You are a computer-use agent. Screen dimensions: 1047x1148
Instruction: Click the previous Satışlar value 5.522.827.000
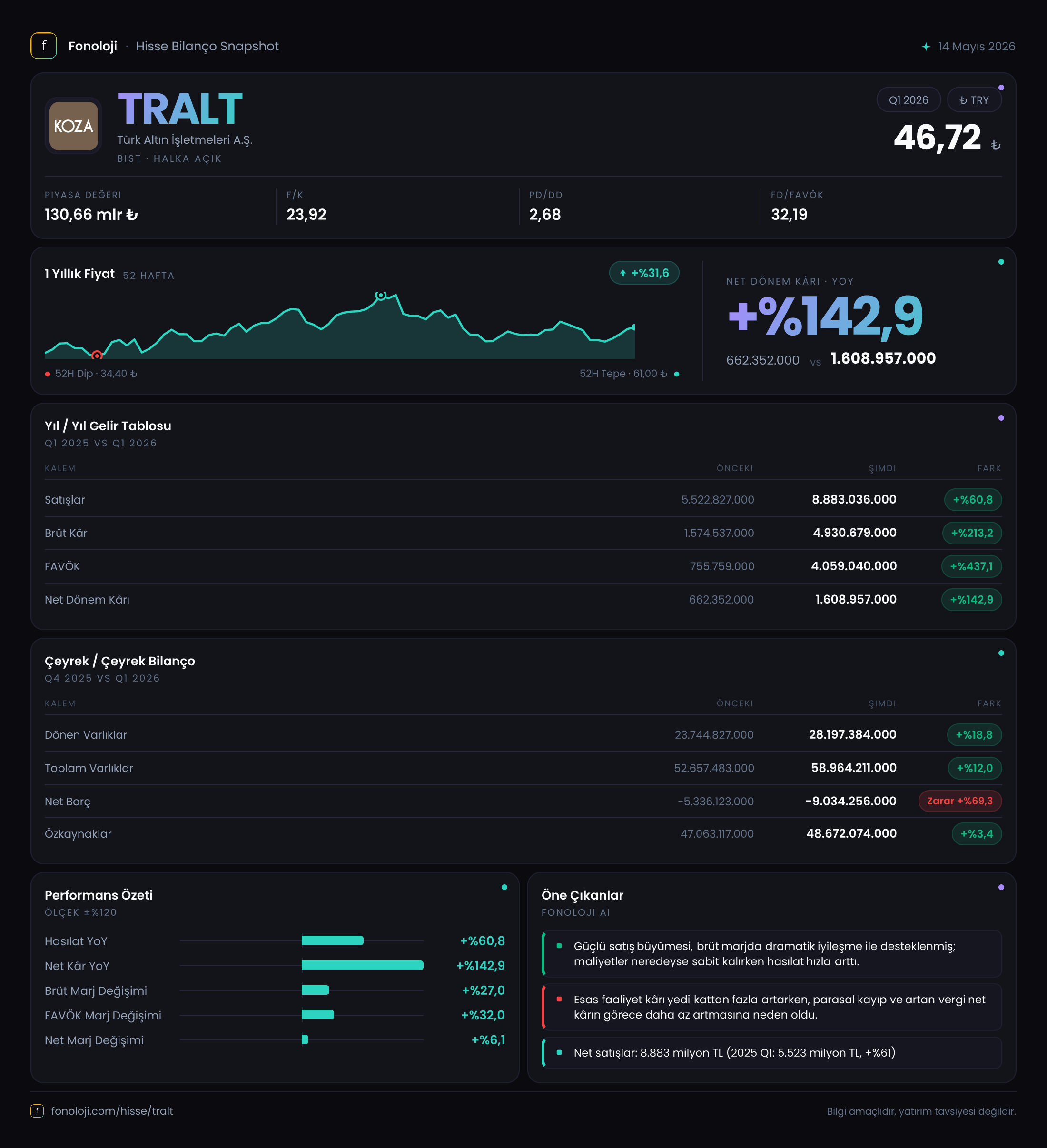pyautogui.click(x=717, y=500)
